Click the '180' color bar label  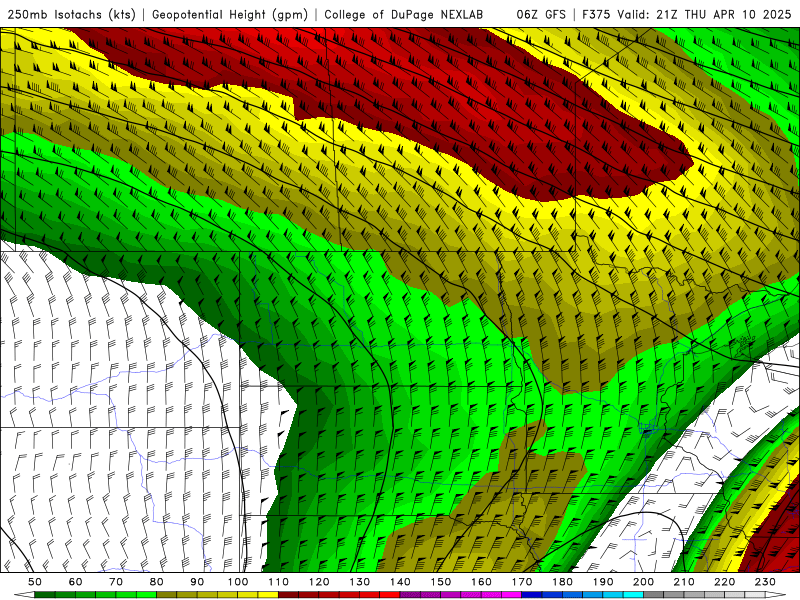point(562,582)
